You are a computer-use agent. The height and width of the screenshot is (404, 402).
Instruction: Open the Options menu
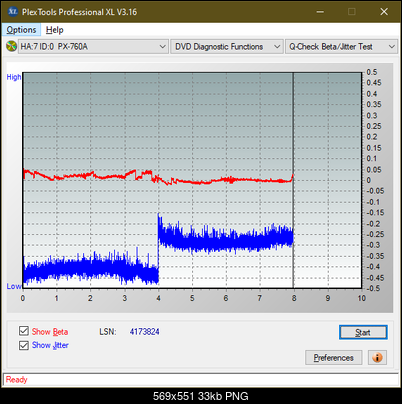click(x=21, y=30)
